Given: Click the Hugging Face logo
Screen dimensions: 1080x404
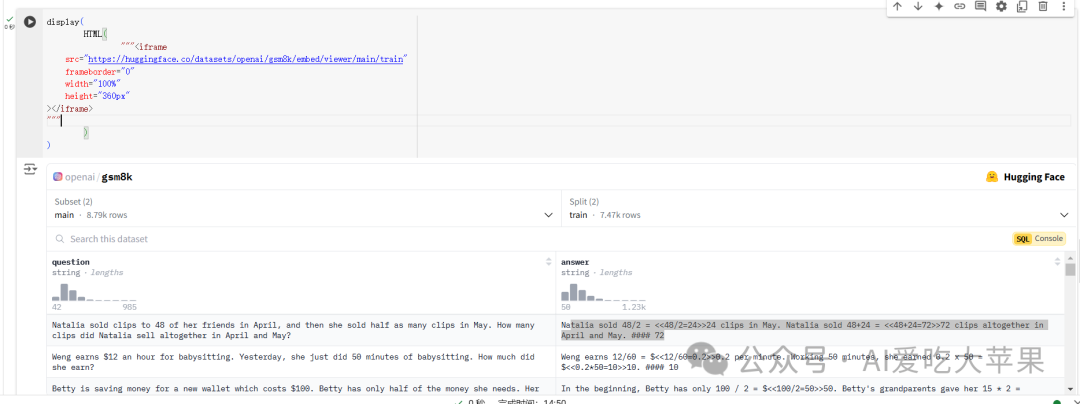Looking at the screenshot, I should pos(992,177).
